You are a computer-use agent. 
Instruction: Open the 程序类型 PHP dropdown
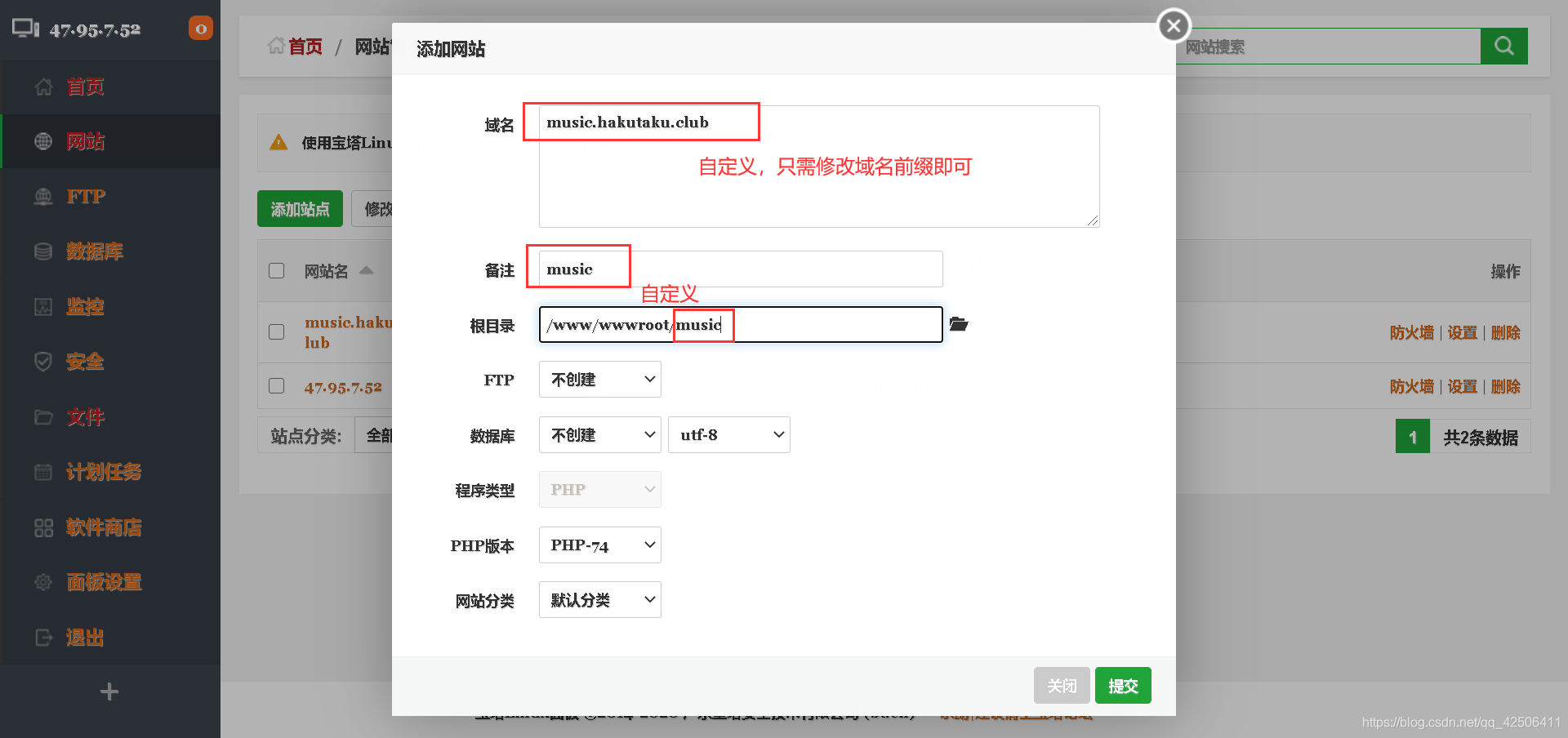coord(600,490)
